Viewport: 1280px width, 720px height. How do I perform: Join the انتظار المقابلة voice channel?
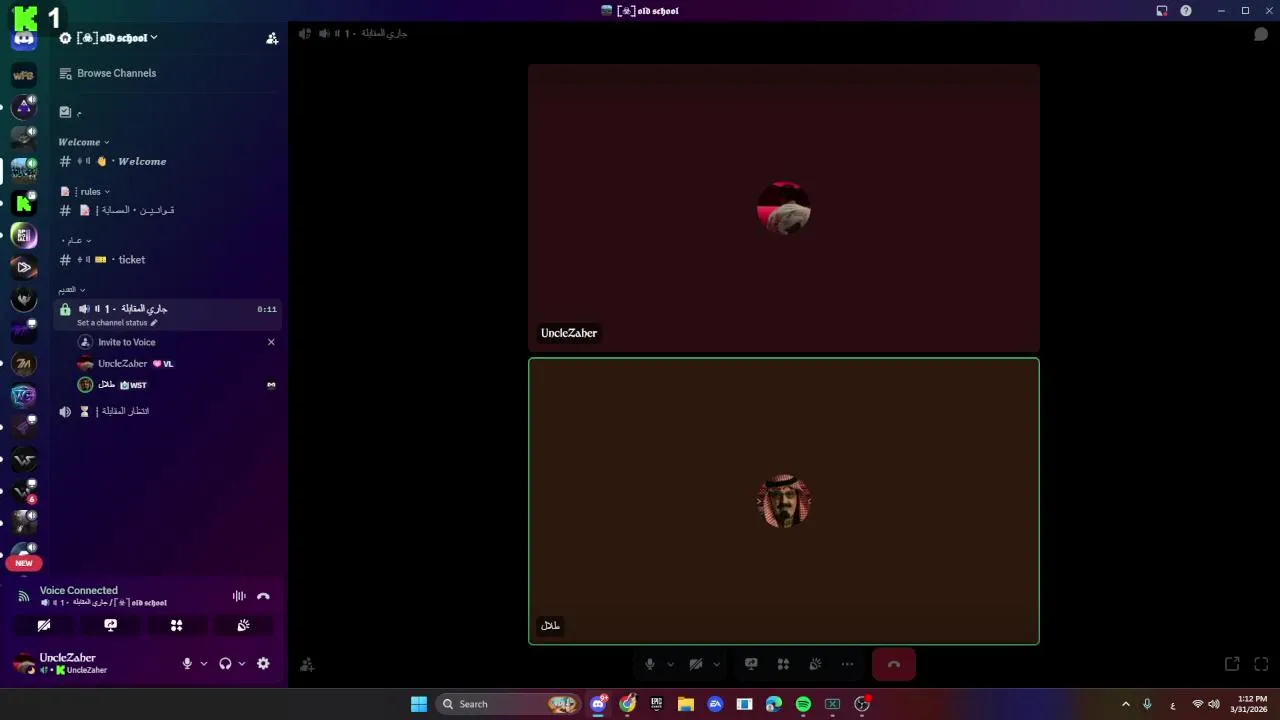tap(168, 411)
